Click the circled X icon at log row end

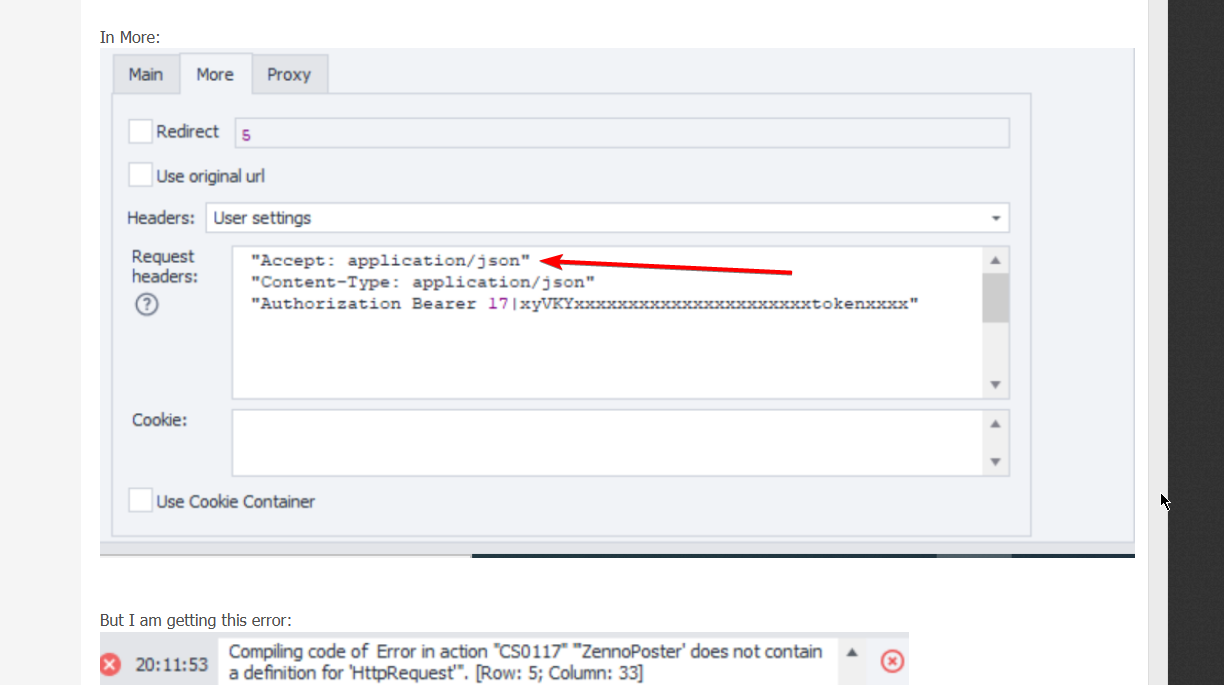click(892, 661)
